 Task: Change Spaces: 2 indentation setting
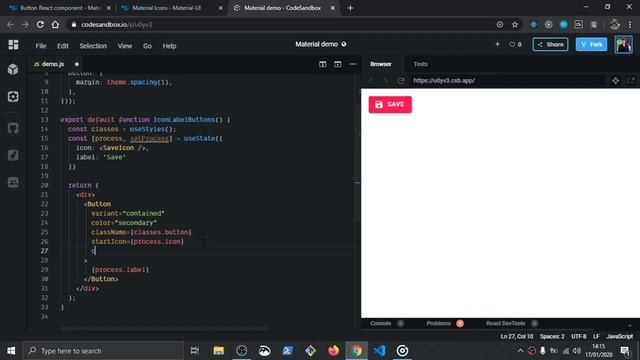[552, 336]
